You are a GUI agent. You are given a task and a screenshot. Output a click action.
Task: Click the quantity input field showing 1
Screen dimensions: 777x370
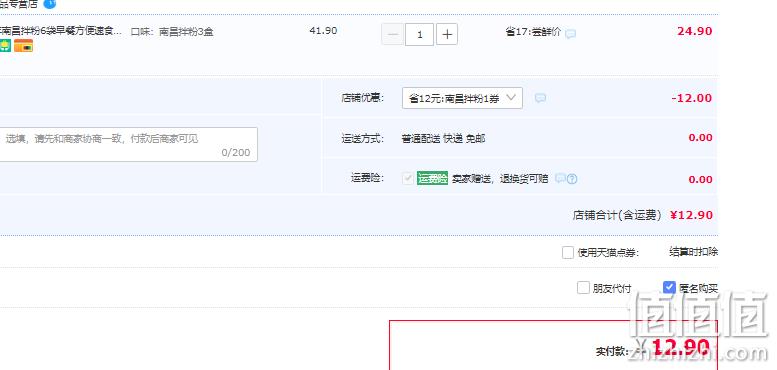point(420,34)
